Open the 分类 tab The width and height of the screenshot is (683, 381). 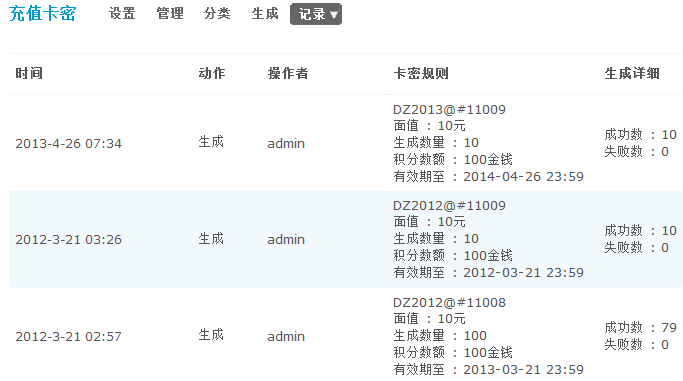pos(217,13)
